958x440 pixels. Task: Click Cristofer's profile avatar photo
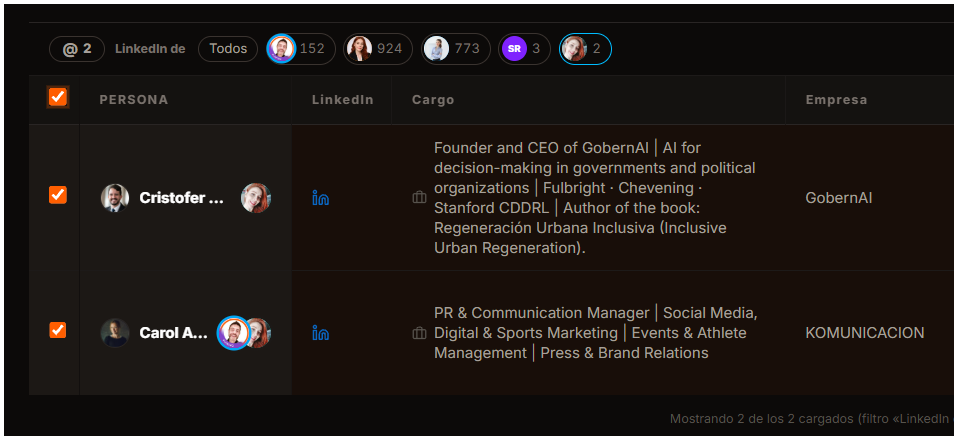pos(115,198)
